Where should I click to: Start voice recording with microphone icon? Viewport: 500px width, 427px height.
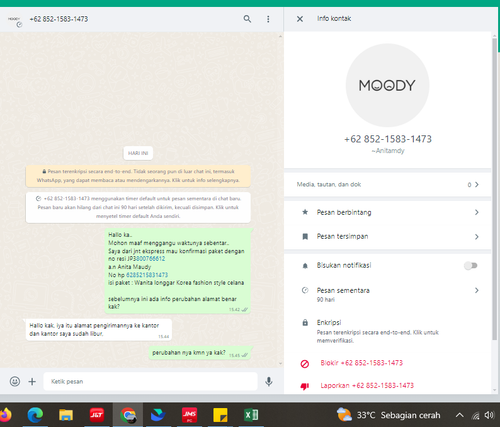tap(269, 381)
